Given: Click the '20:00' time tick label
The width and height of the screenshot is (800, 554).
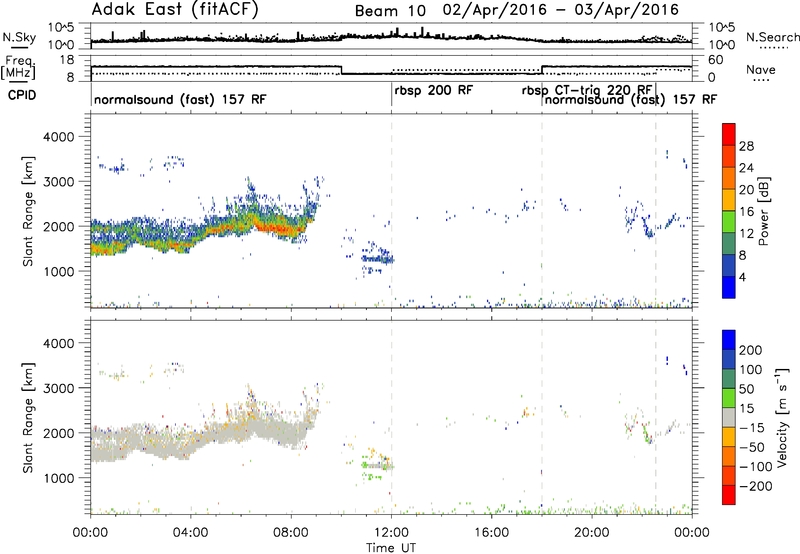Looking at the screenshot, I should pyautogui.click(x=592, y=533).
